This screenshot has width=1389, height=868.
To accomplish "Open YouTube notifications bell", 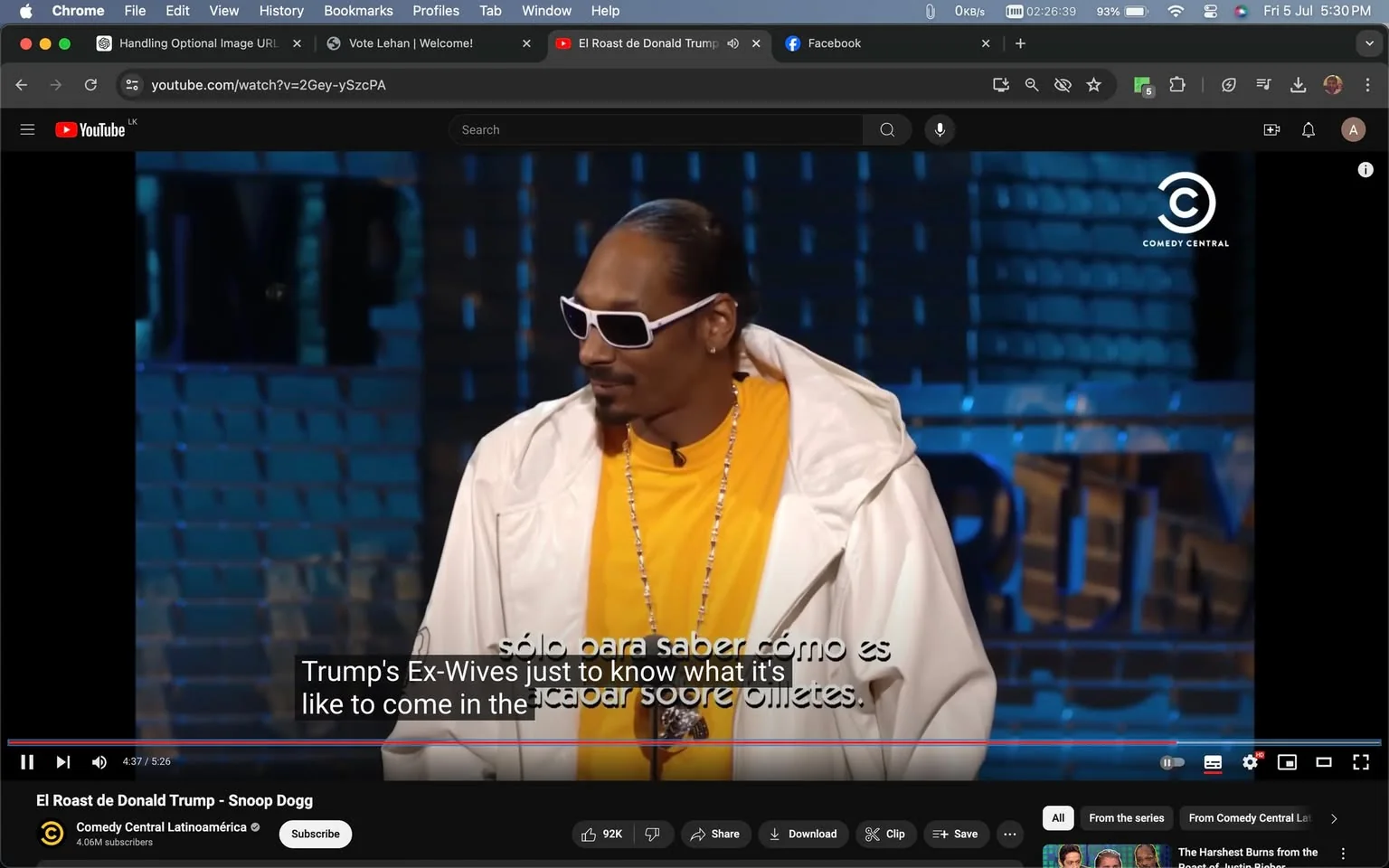I will tap(1309, 129).
